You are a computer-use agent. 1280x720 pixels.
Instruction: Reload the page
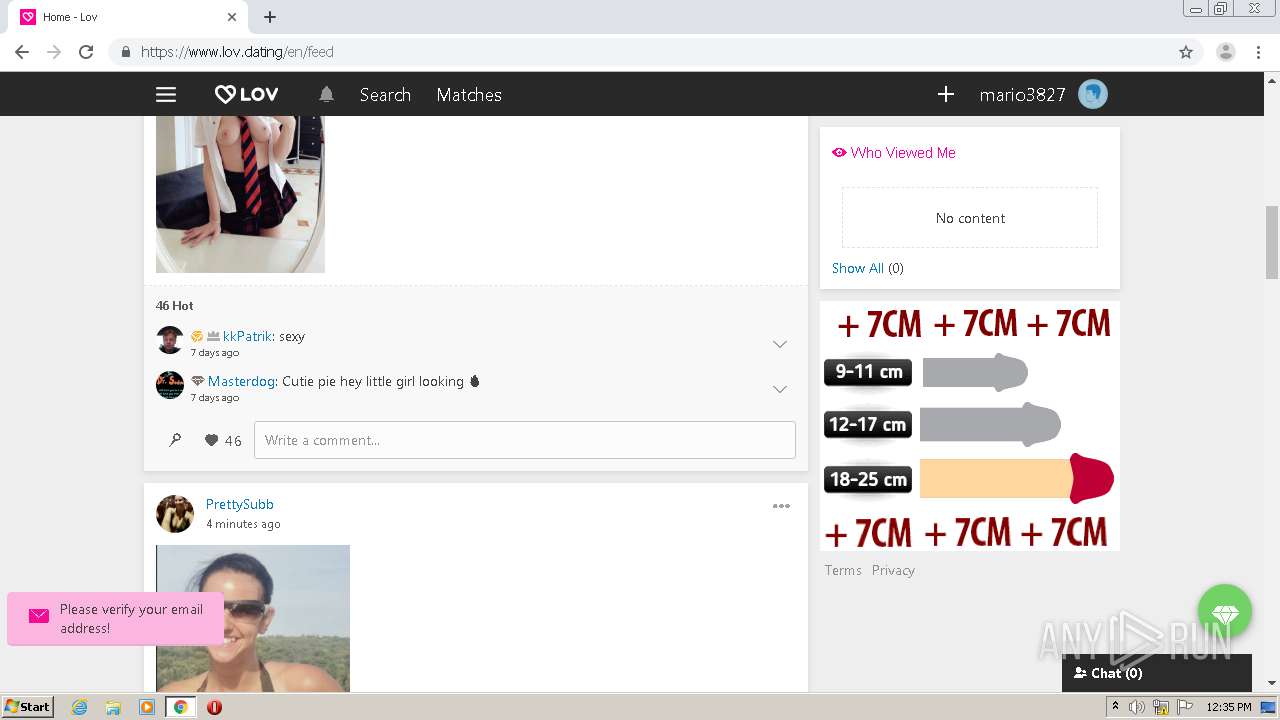click(x=86, y=52)
